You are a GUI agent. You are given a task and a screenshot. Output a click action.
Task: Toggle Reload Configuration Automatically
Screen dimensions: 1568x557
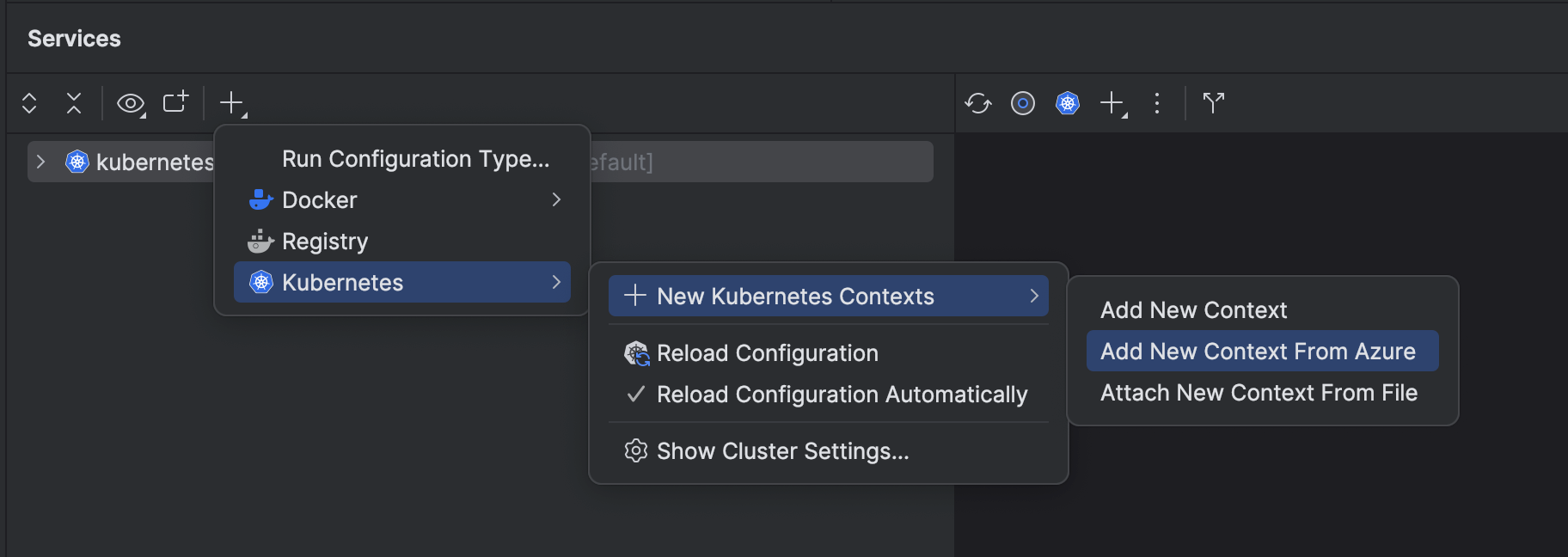point(829,395)
